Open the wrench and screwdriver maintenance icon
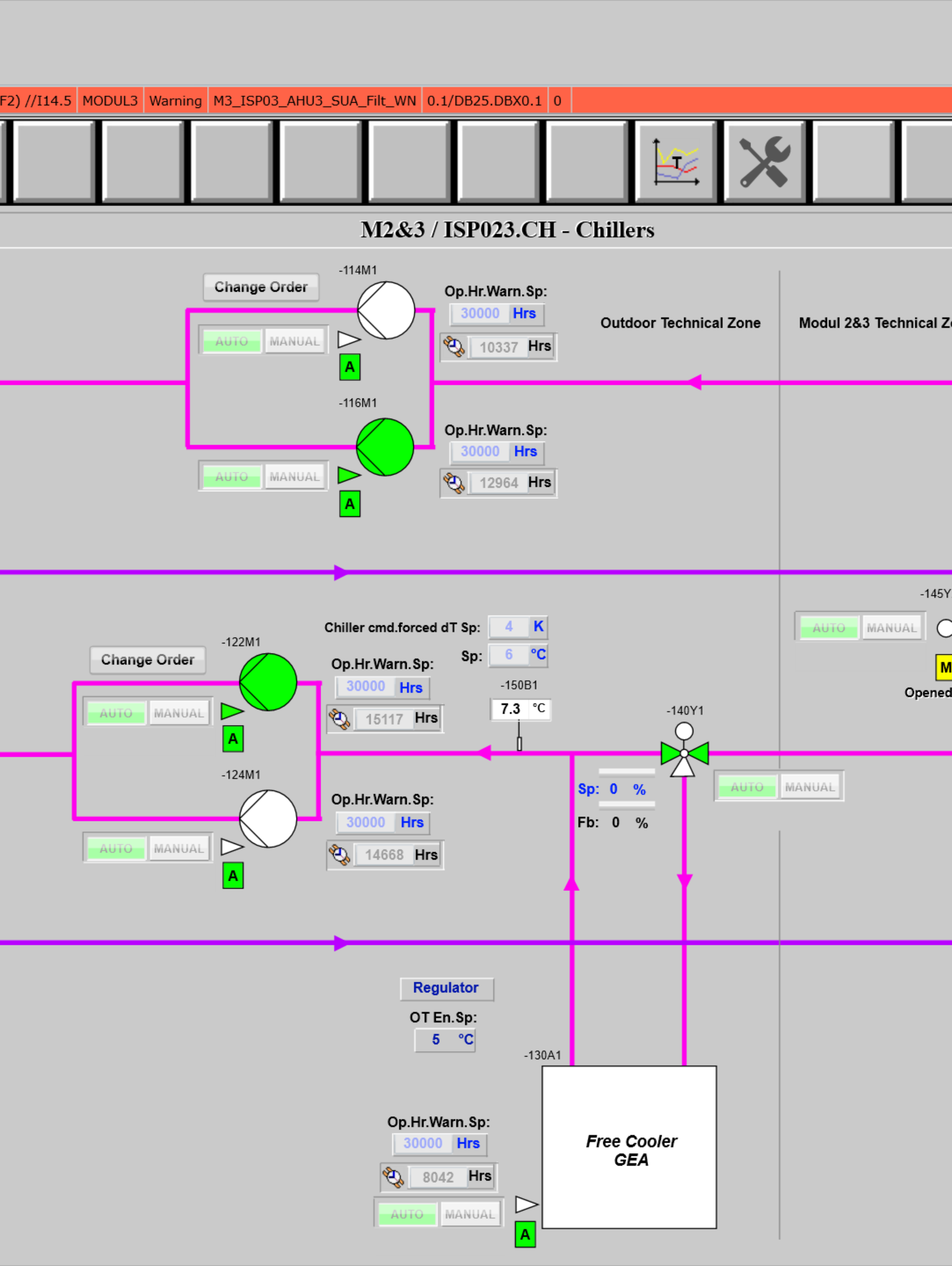This screenshot has height=1266, width=952. 765,162
